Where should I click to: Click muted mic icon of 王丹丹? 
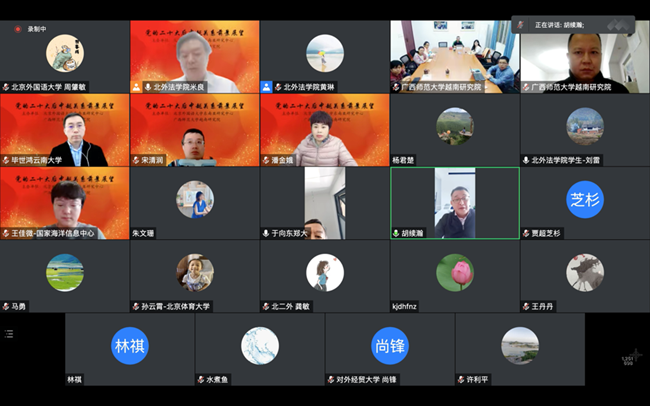point(526,306)
